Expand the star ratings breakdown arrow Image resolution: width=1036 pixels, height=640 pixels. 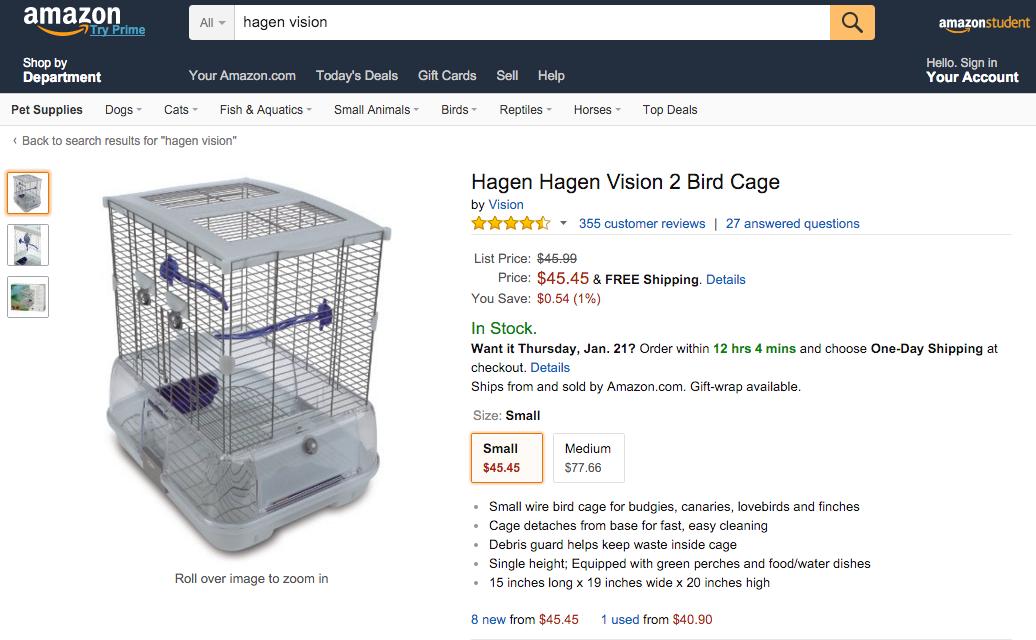click(563, 223)
